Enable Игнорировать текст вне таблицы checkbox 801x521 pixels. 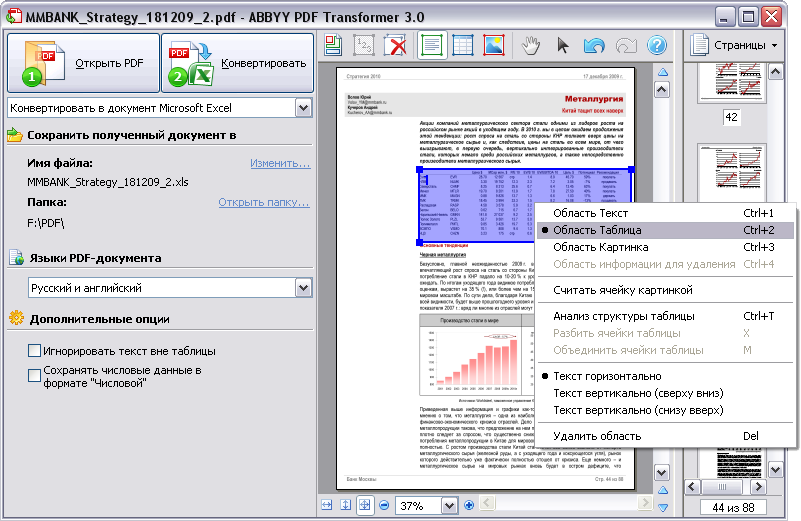34,351
